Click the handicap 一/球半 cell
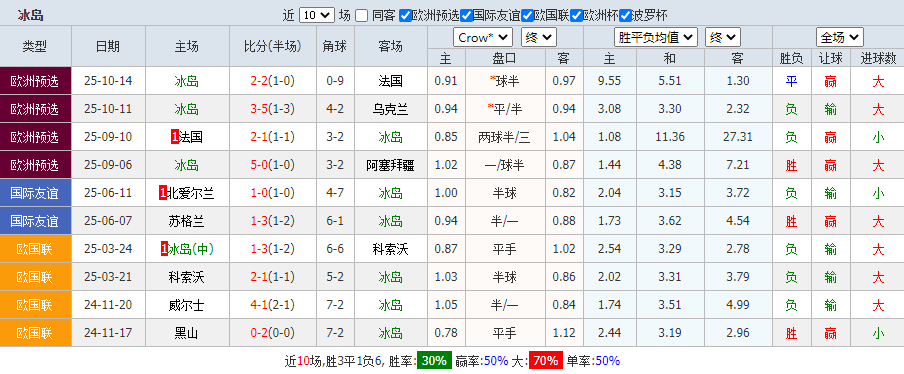 tap(504, 165)
